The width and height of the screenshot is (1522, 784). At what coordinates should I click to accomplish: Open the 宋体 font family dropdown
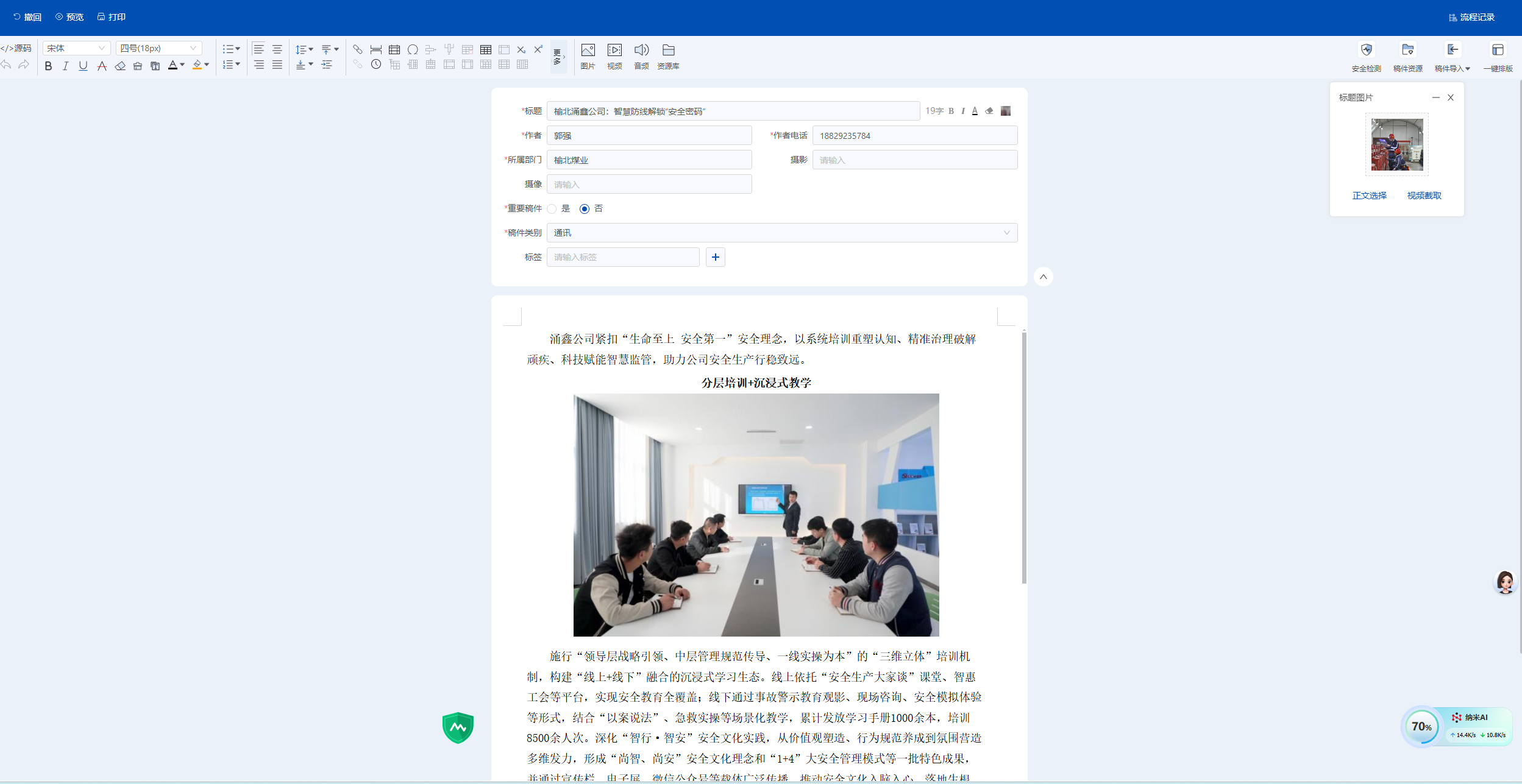pos(76,48)
